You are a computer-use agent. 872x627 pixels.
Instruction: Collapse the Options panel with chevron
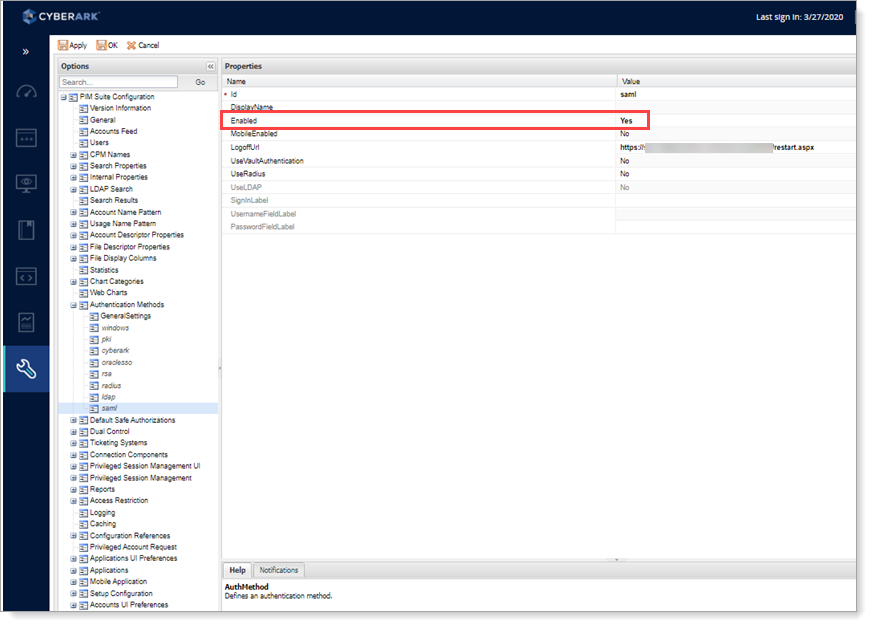coord(211,67)
